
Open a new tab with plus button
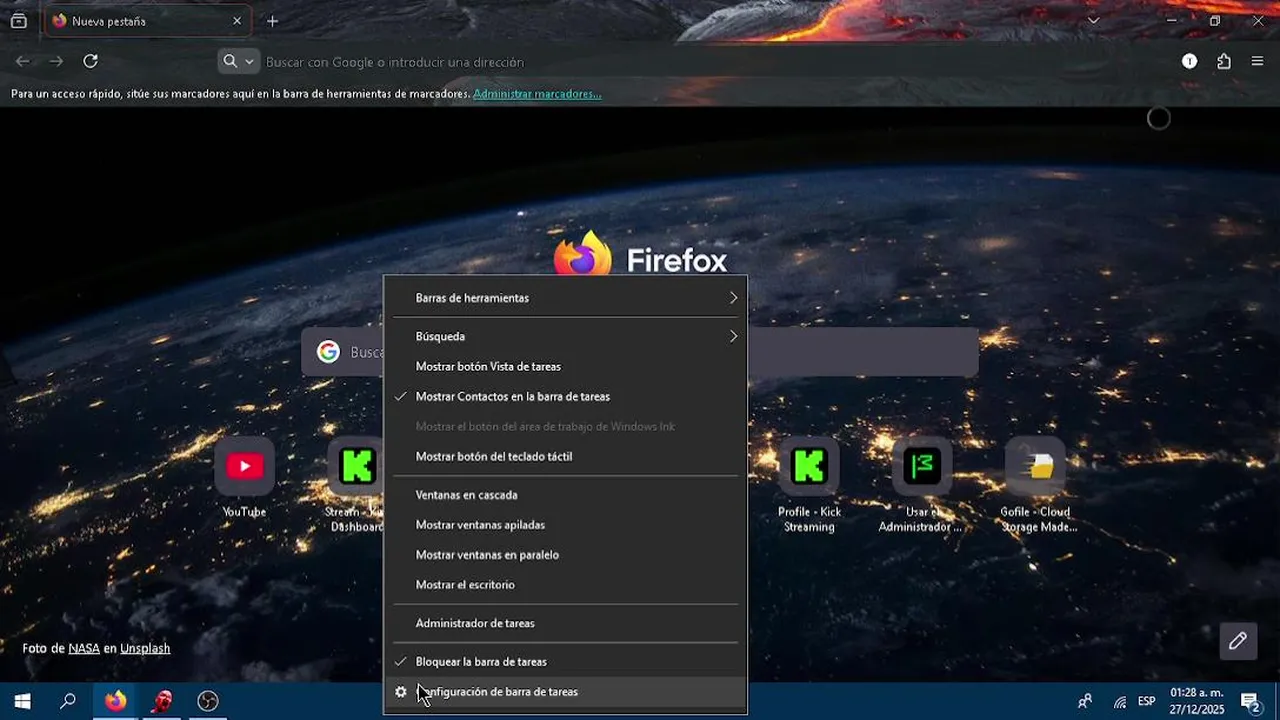pos(272,21)
